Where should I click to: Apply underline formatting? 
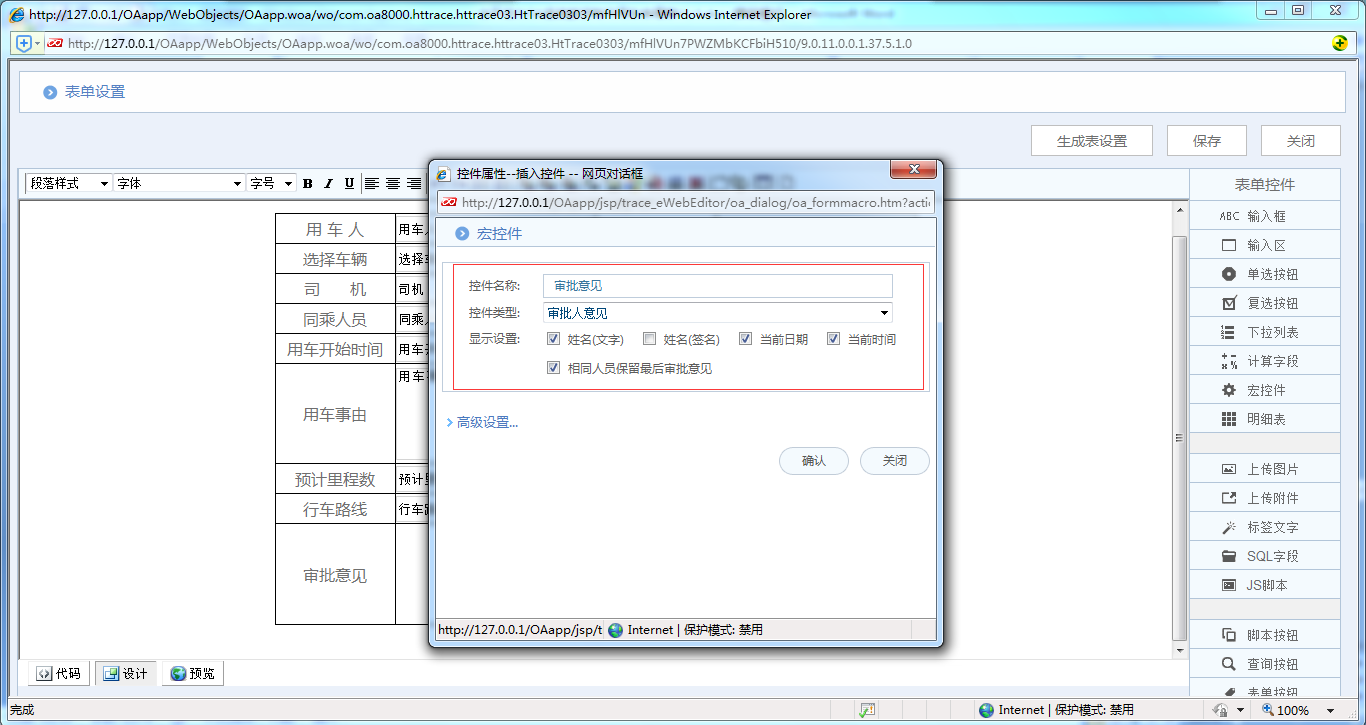click(348, 183)
